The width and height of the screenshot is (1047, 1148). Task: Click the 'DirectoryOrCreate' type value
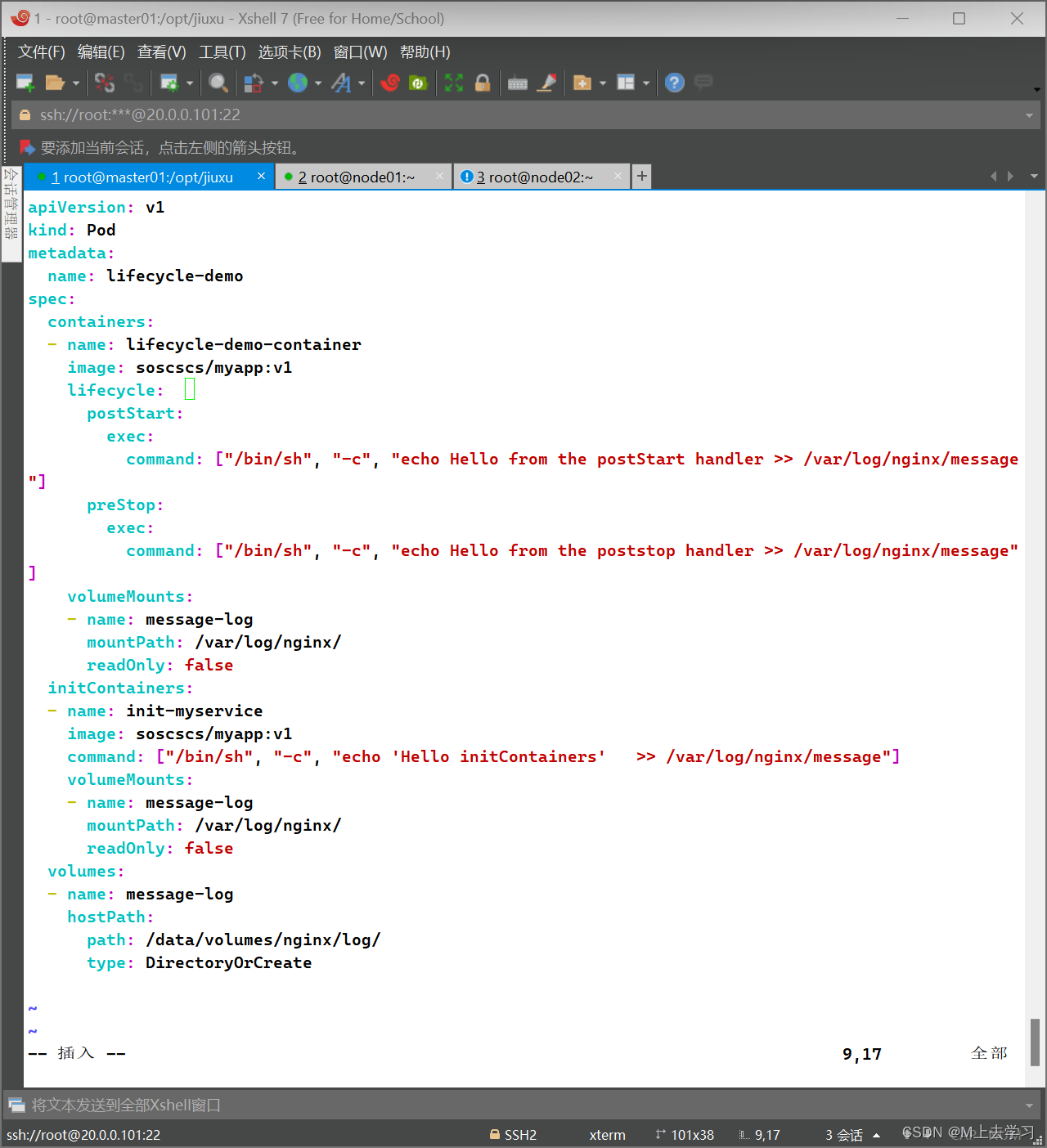(x=228, y=963)
